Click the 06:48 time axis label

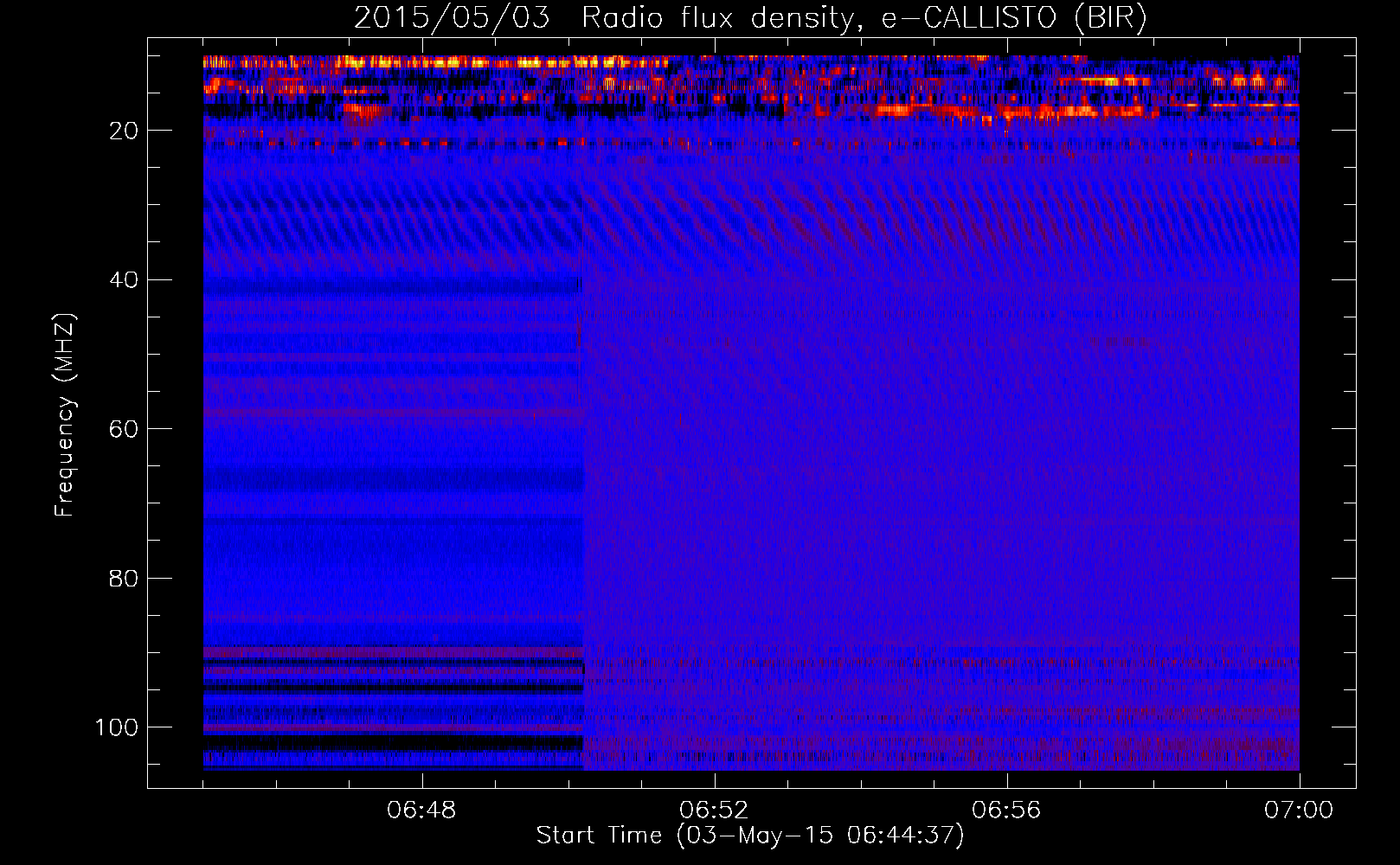tap(421, 811)
